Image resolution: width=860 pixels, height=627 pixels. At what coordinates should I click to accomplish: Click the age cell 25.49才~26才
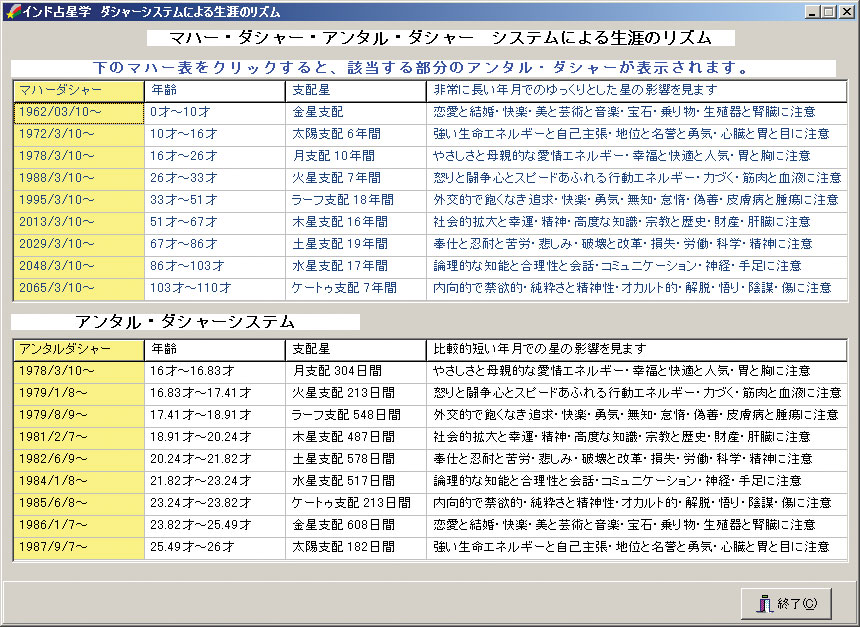[x=215, y=547]
